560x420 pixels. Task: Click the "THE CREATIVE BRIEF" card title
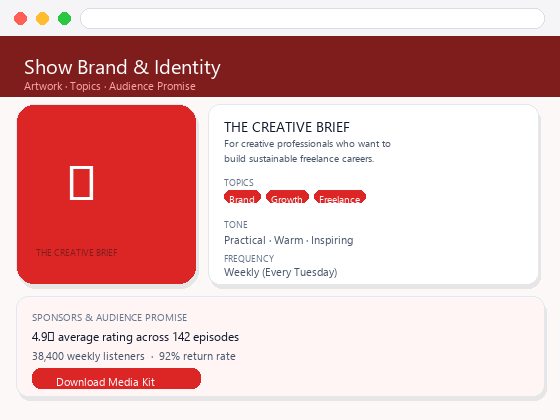point(287,127)
